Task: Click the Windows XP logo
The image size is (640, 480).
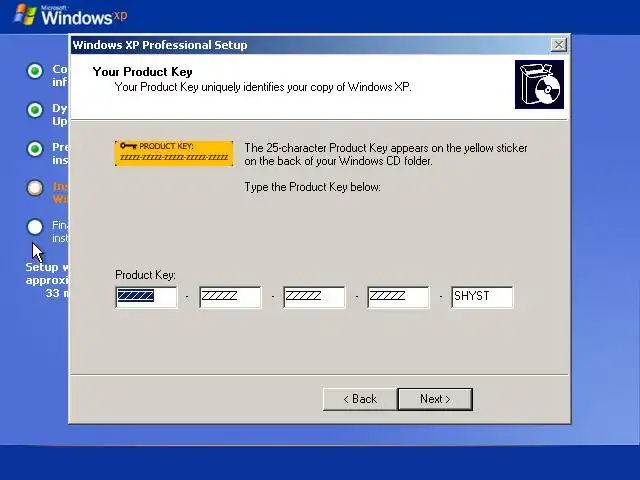Action: point(71,16)
